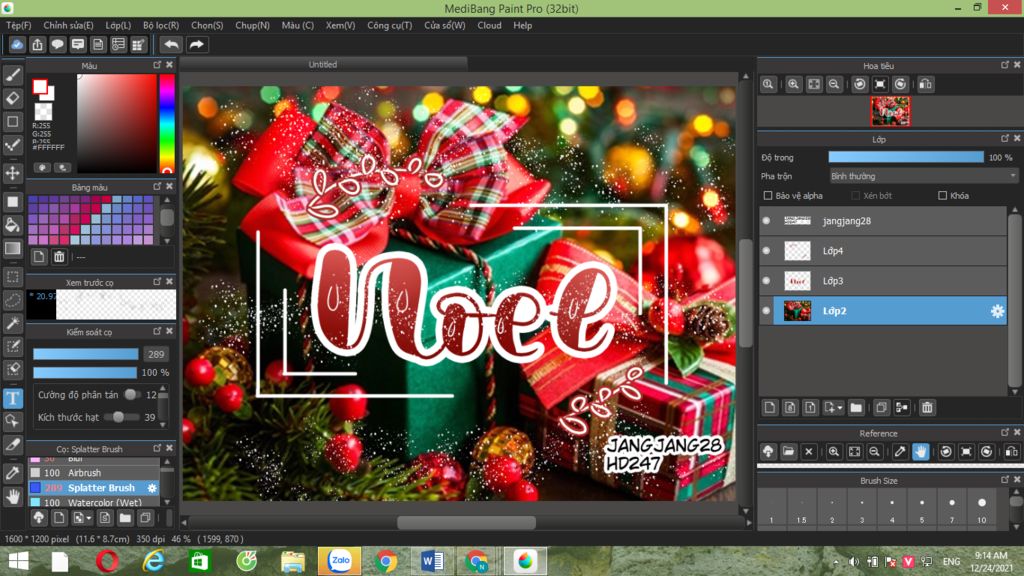Select the hand icon in Reference panel
Viewport: 1024px width, 576px height.
coord(920,451)
